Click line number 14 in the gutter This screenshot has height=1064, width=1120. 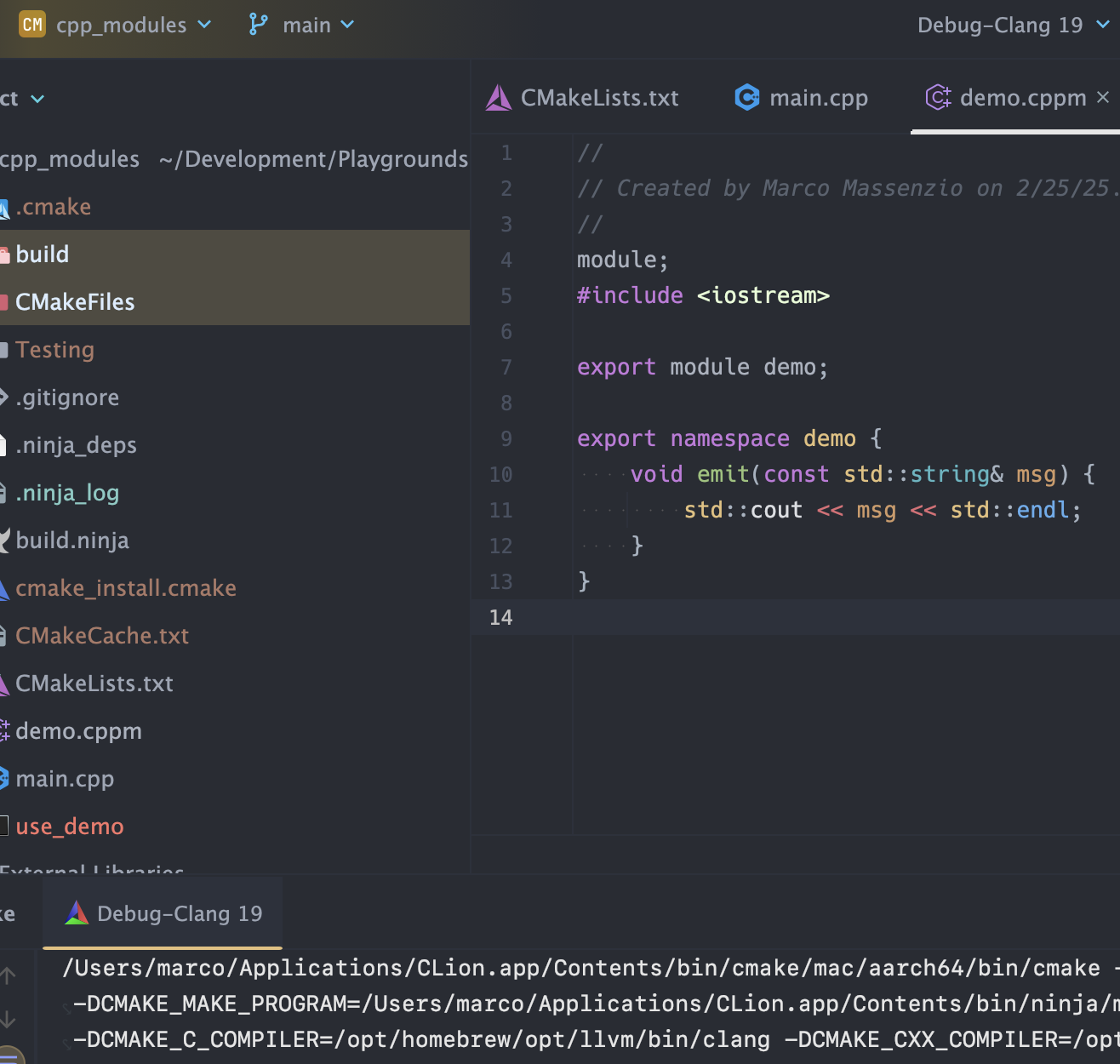[x=500, y=617]
